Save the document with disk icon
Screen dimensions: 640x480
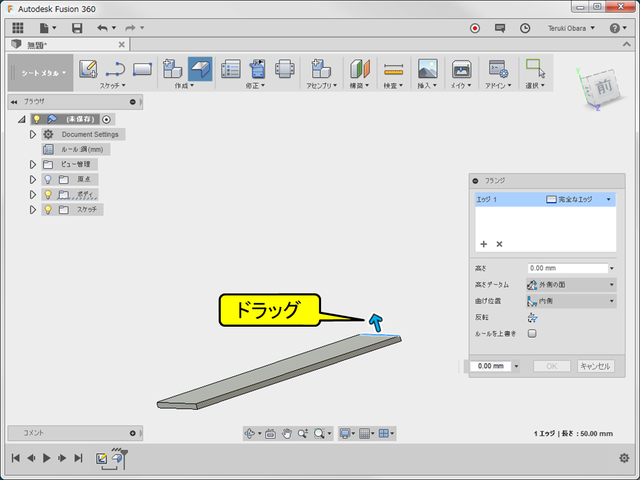[77, 28]
